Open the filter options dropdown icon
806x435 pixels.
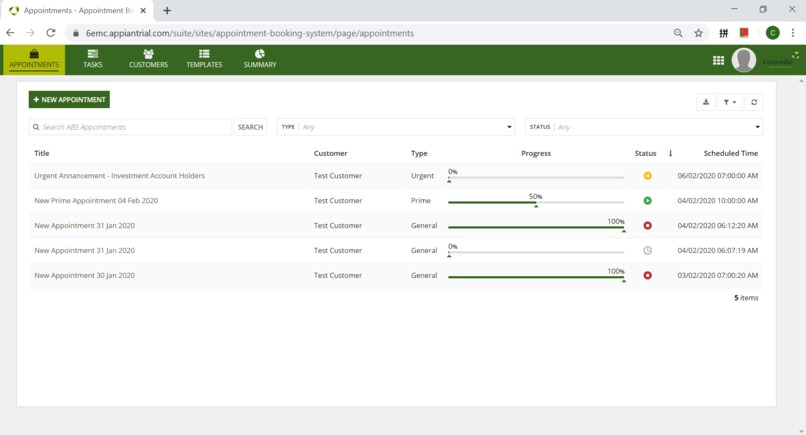[729, 102]
